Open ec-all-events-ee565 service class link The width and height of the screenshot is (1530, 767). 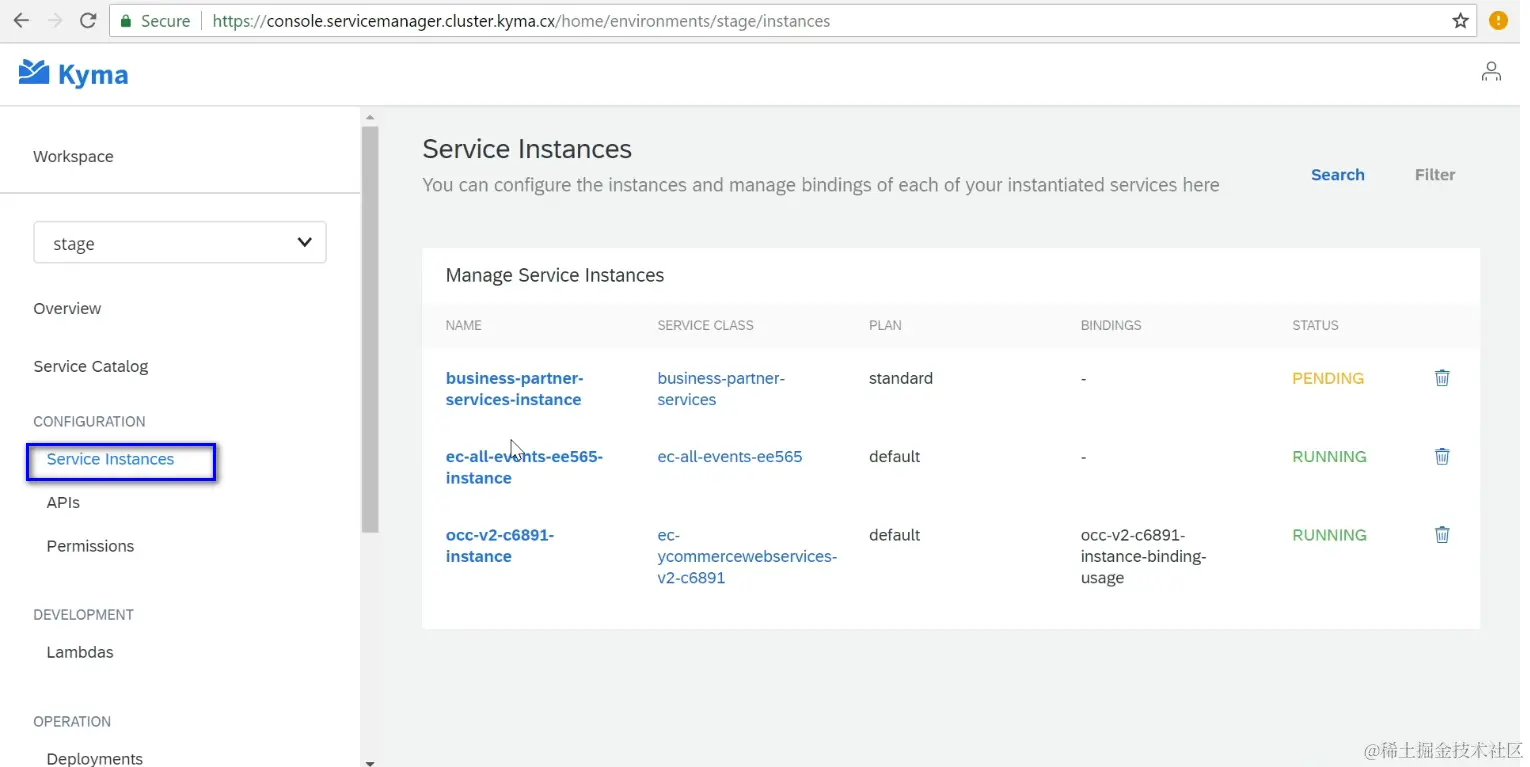pyautogui.click(x=730, y=457)
